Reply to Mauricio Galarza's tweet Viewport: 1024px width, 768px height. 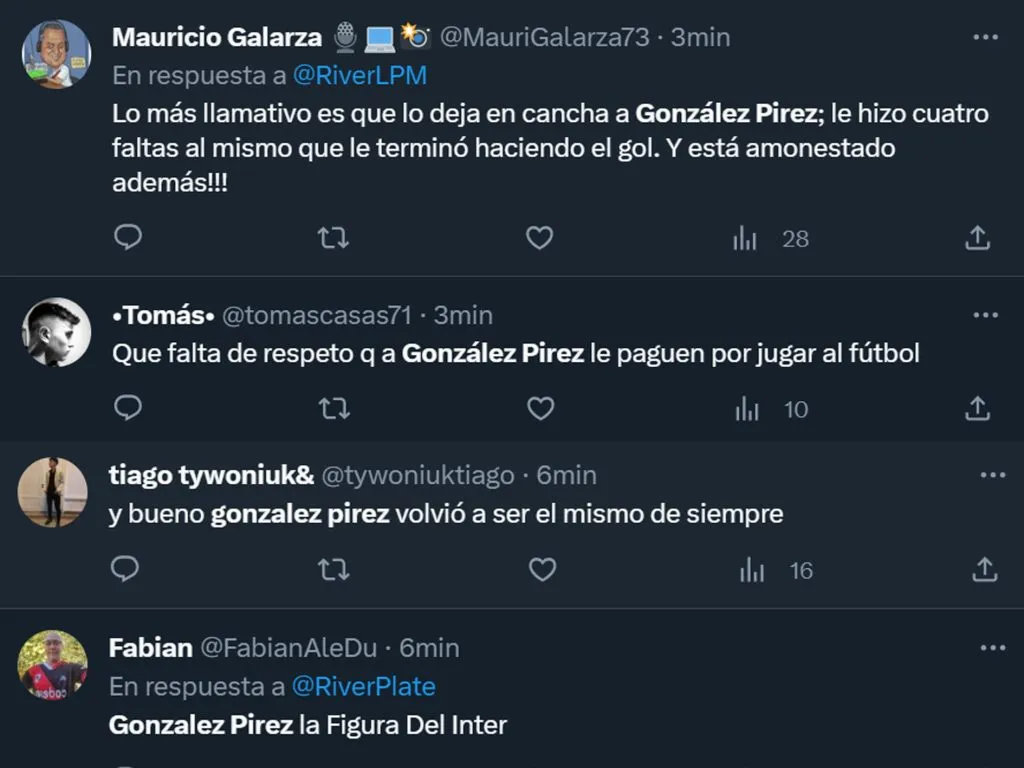point(127,238)
